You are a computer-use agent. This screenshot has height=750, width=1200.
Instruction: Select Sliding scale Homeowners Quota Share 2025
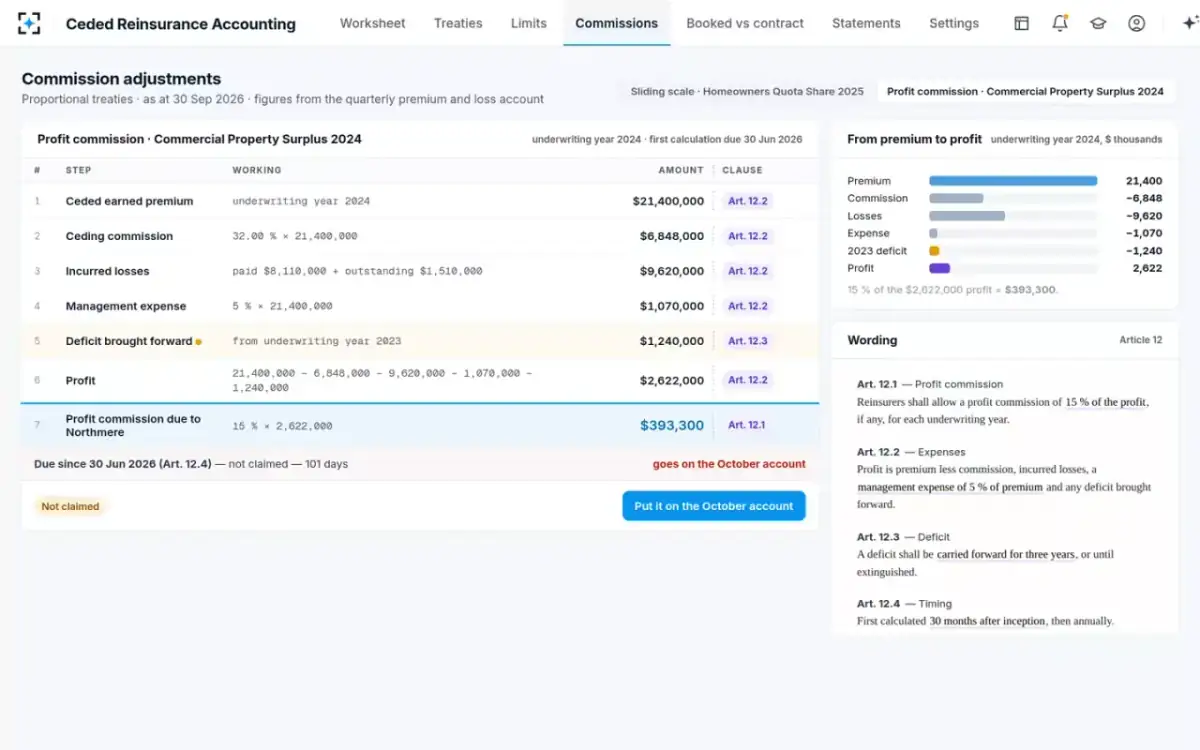(x=747, y=91)
